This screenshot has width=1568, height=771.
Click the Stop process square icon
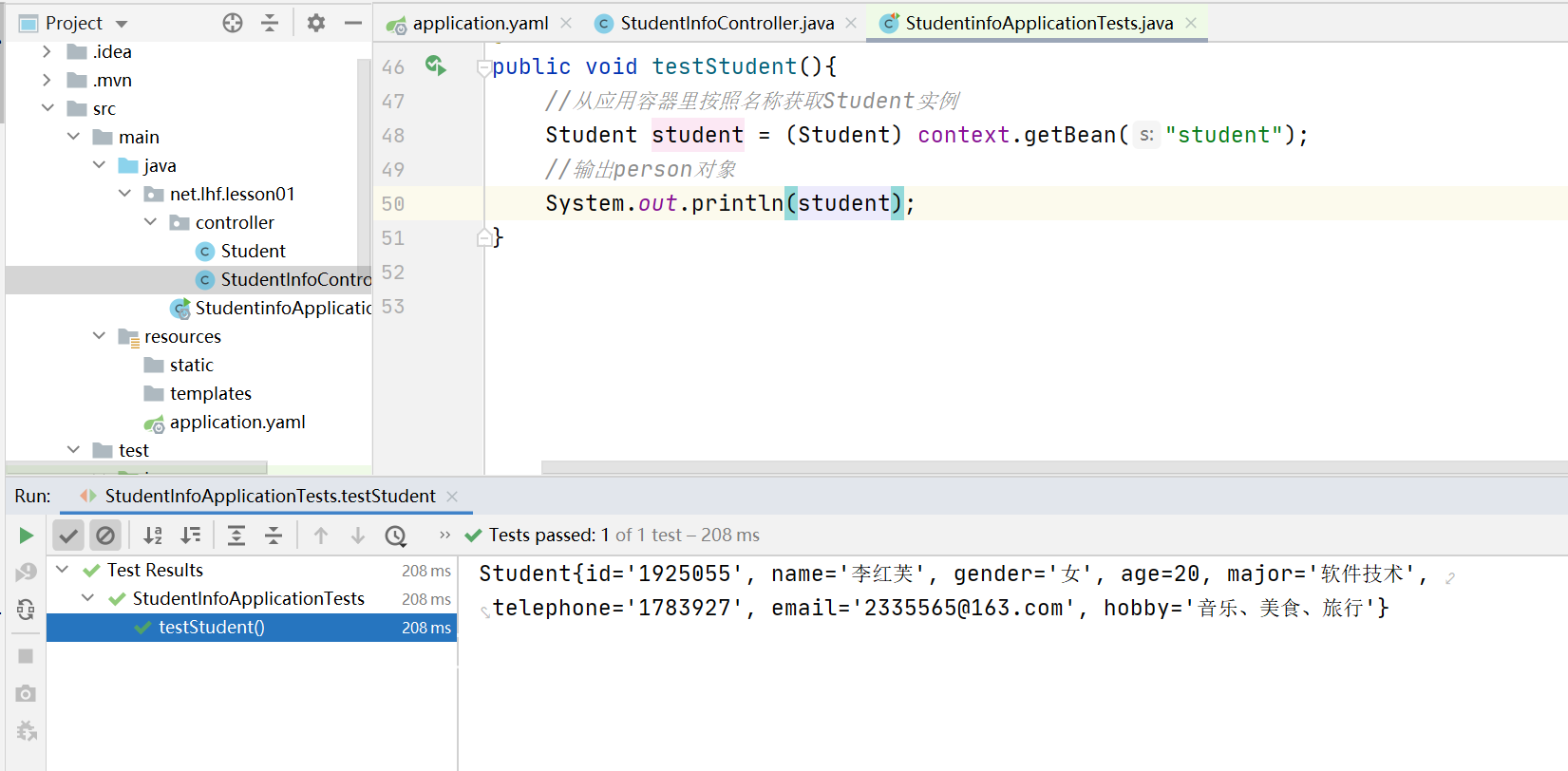27,656
